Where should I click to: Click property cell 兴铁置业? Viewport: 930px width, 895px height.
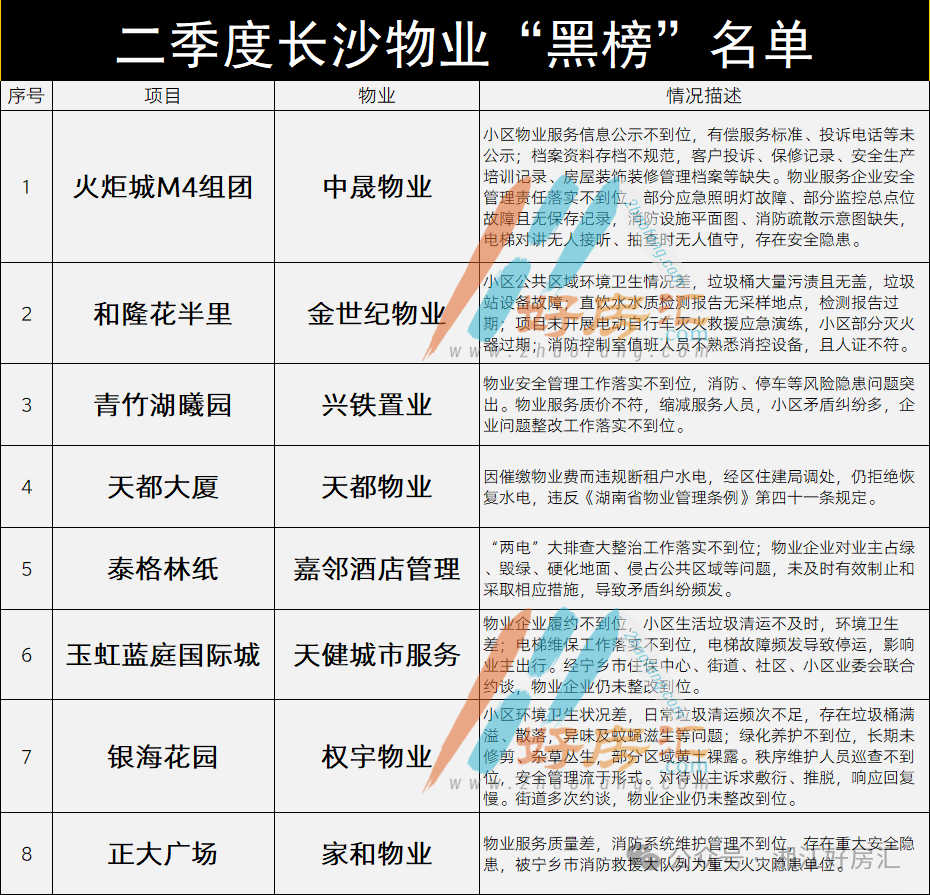click(x=377, y=405)
